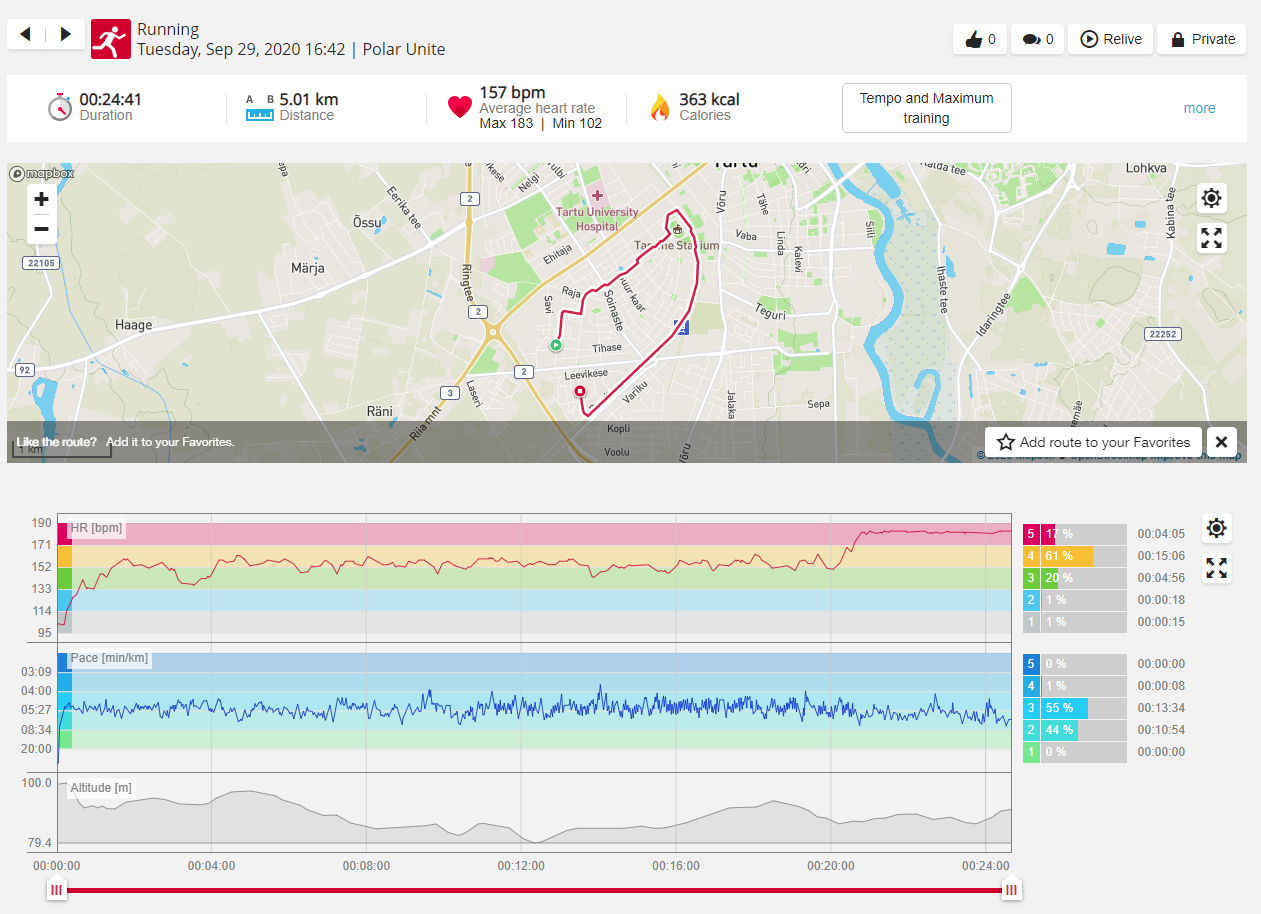Add route to your Favorites
1261x914 pixels.
(x=1093, y=442)
